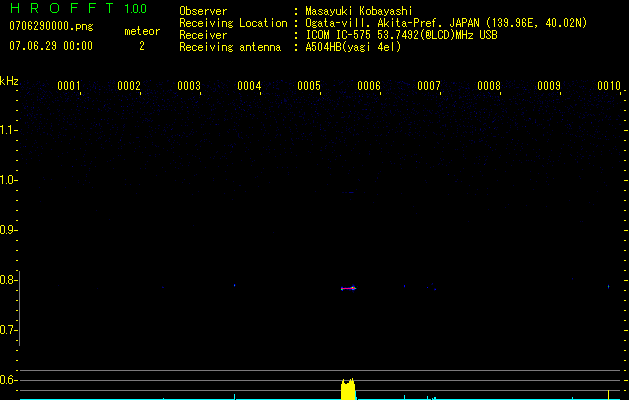Select the filename 0706290000.png

[x=51, y=27]
